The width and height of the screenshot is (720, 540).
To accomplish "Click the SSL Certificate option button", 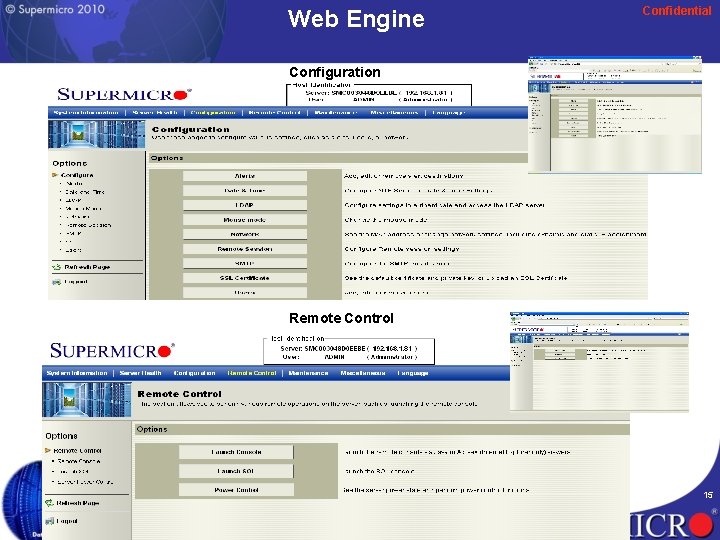I will tap(245, 278).
